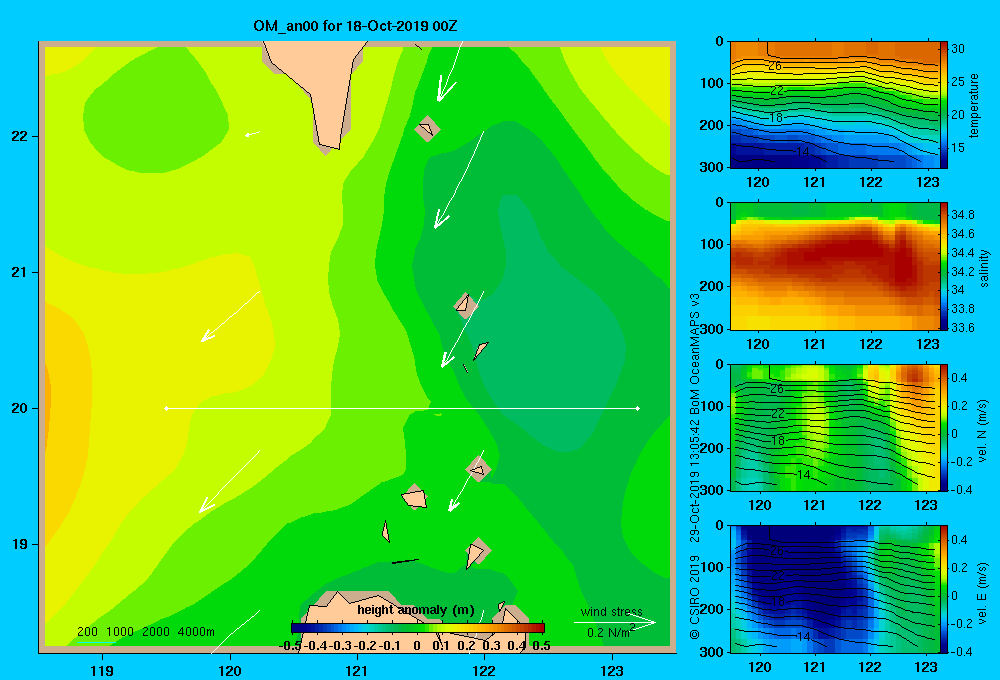1000x680 pixels.
Task: Click the wind arrow near 21.7N 121.8E
Action: (459, 180)
